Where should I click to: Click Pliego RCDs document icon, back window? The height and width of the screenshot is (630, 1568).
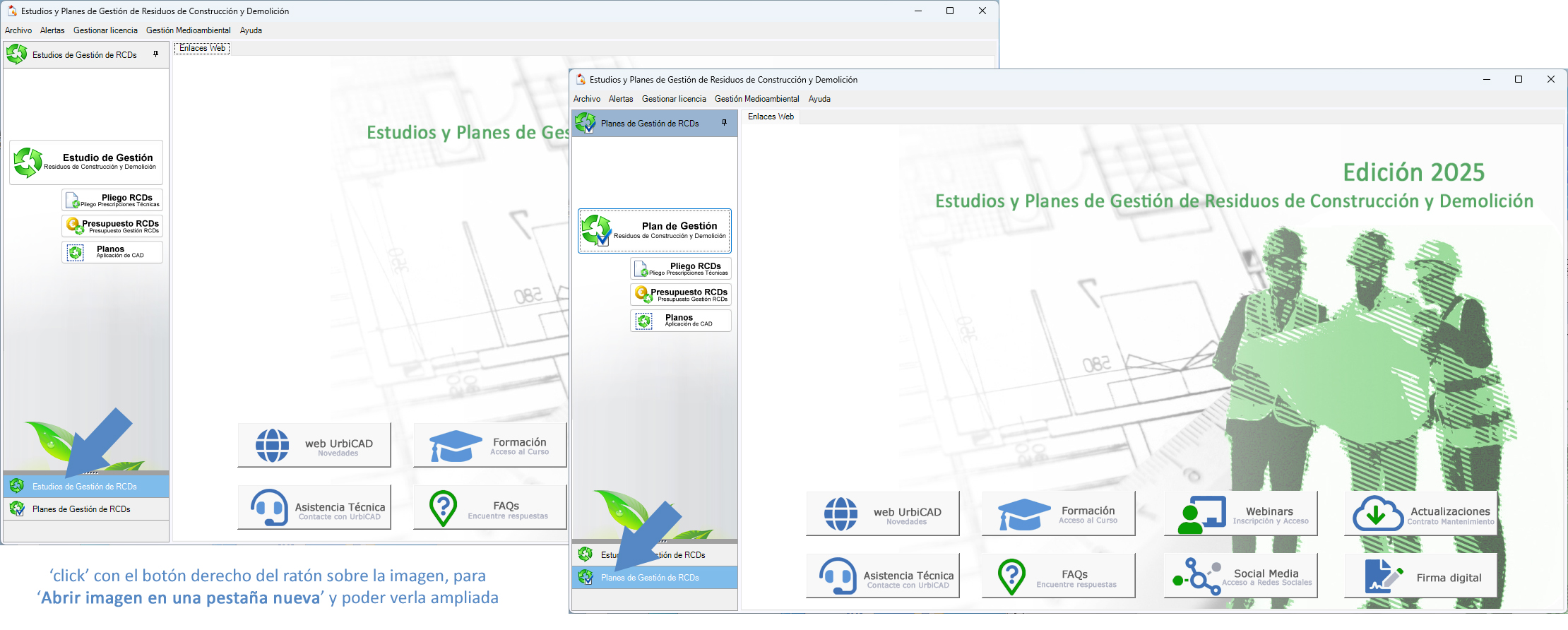[73, 201]
